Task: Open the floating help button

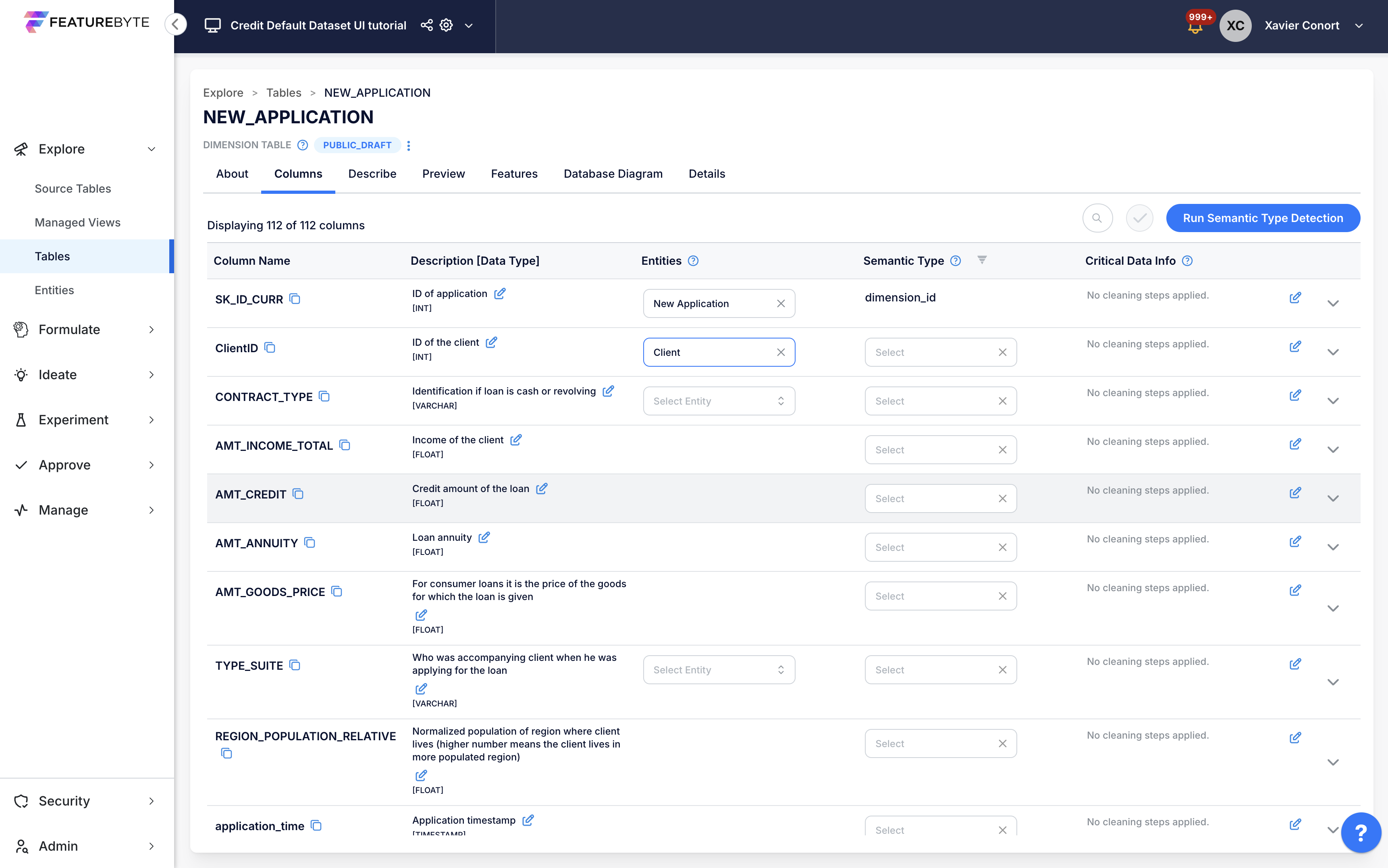Action: point(1361,832)
